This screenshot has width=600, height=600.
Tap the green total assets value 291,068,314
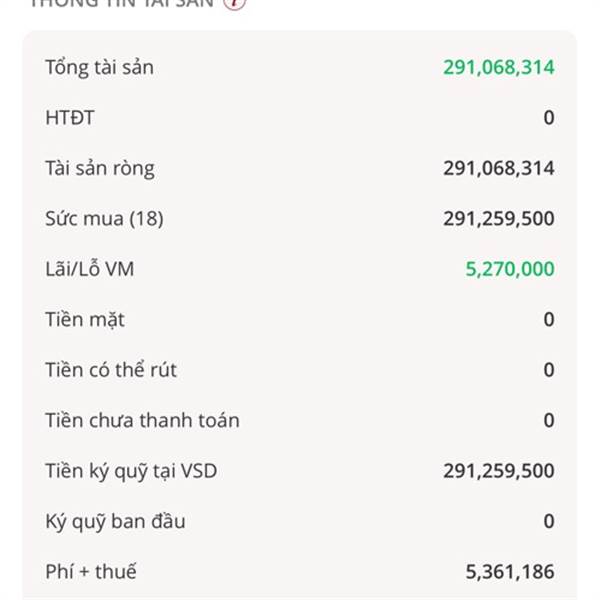click(x=499, y=67)
